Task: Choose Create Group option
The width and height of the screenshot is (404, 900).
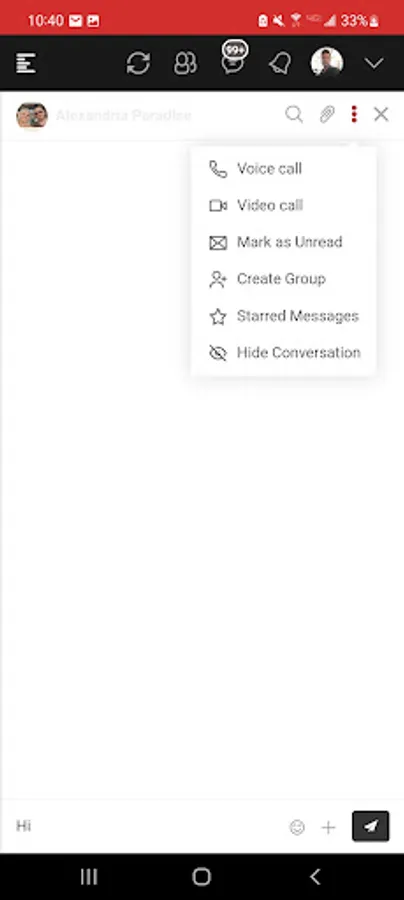Action: pyautogui.click(x=283, y=279)
